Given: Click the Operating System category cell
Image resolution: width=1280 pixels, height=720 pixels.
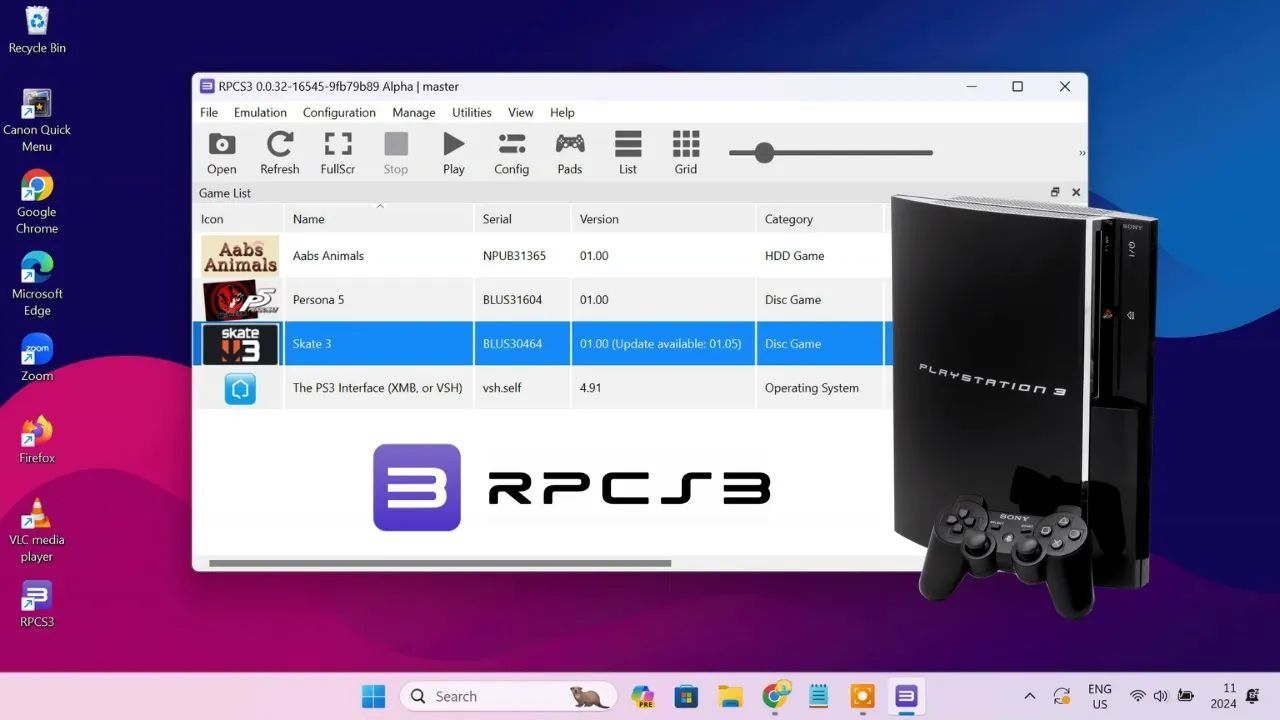Looking at the screenshot, I should tap(821, 388).
